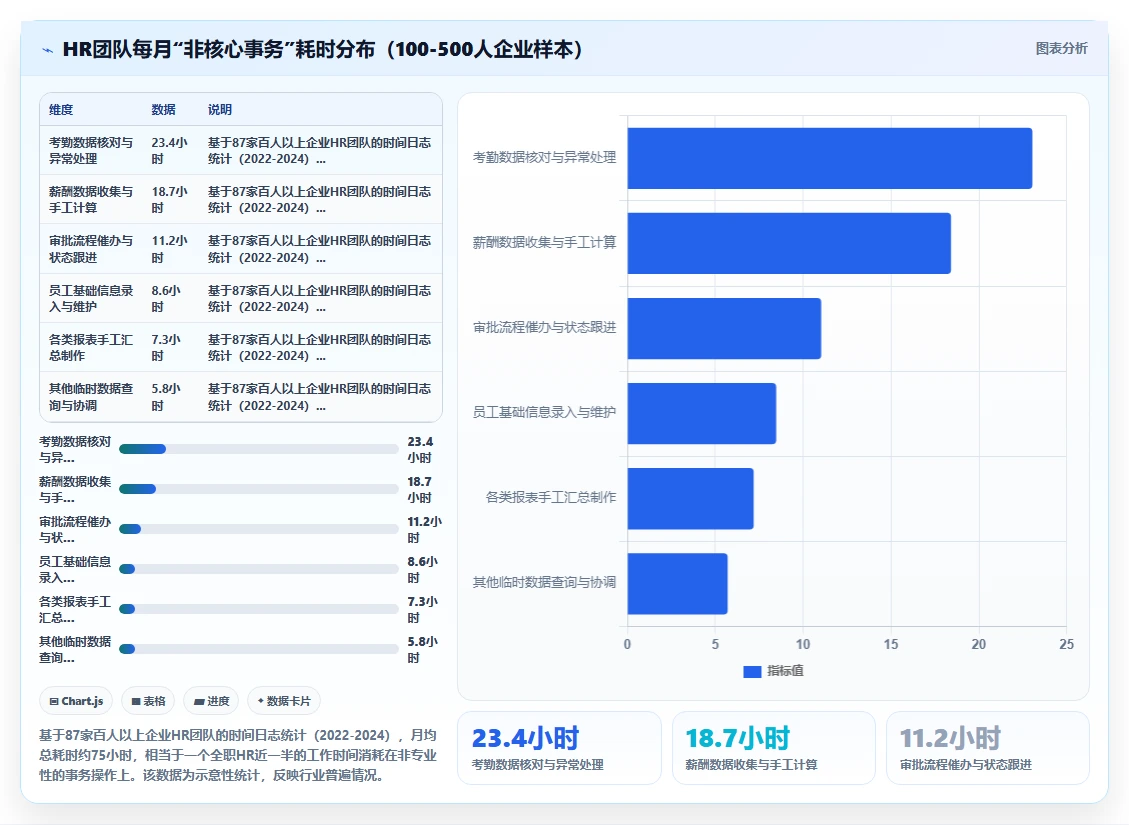The image size is (1129, 825).
Task: Click the blue 指标值 legend swatch
Action: [752, 671]
